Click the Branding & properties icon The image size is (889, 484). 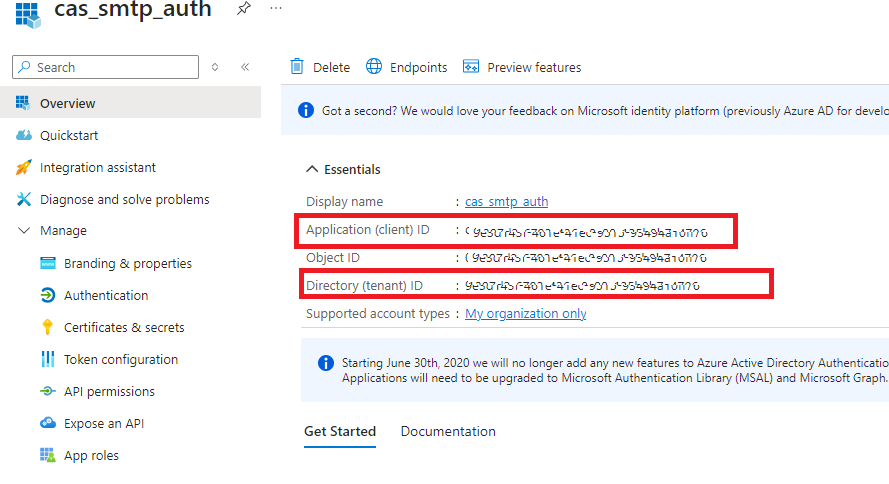coord(48,263)
